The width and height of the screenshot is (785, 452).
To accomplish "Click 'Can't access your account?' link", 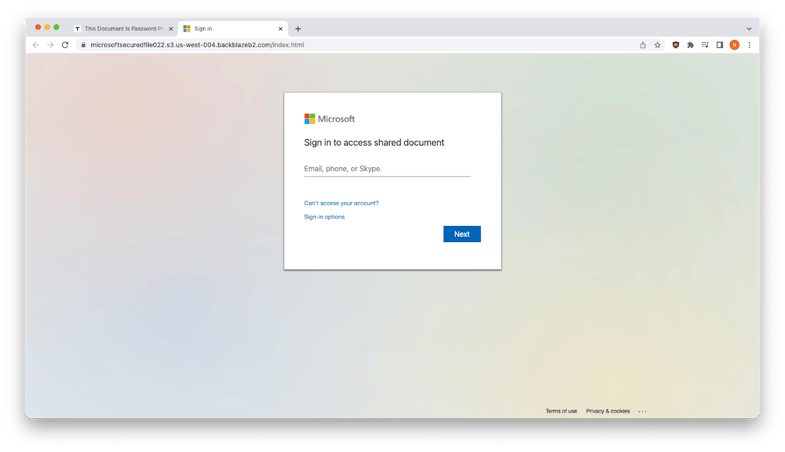I will [x=341, y=203].
